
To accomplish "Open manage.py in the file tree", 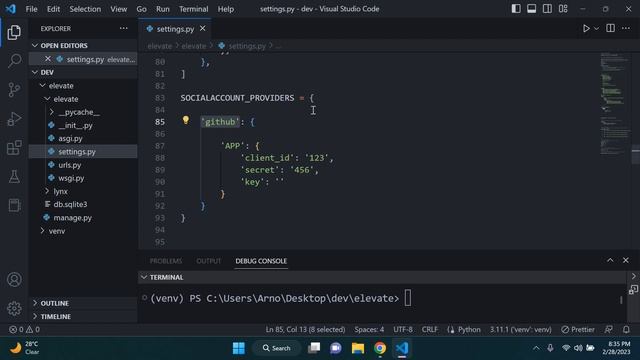I will coord(83,218).
